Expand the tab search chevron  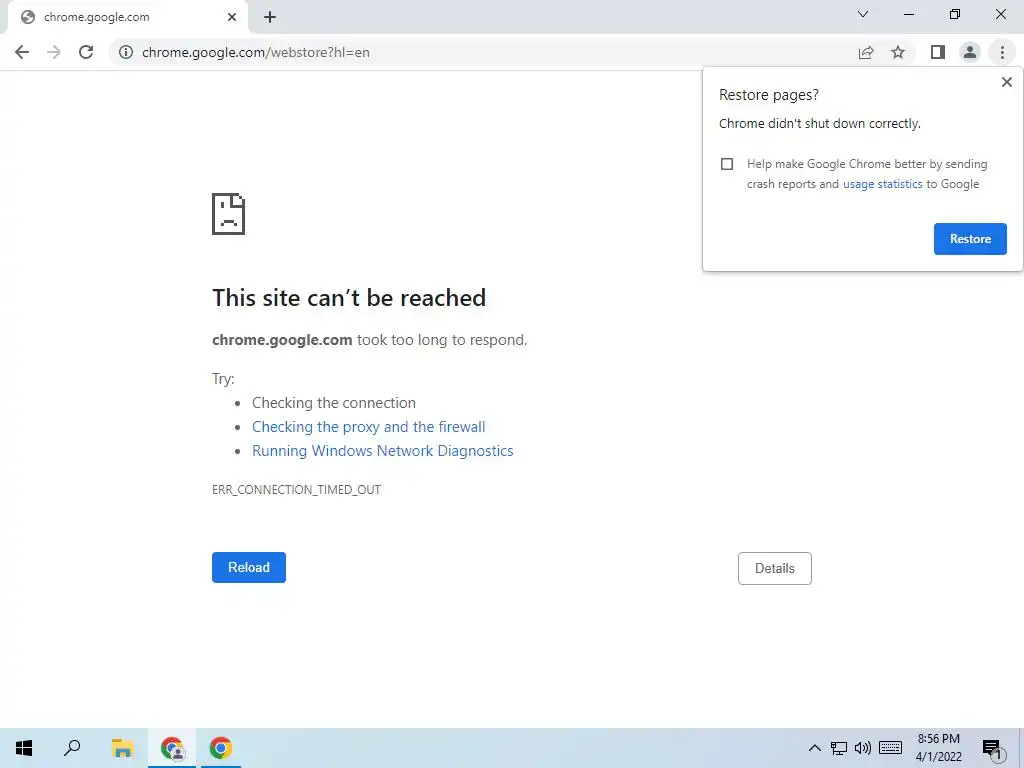(863, 14)
